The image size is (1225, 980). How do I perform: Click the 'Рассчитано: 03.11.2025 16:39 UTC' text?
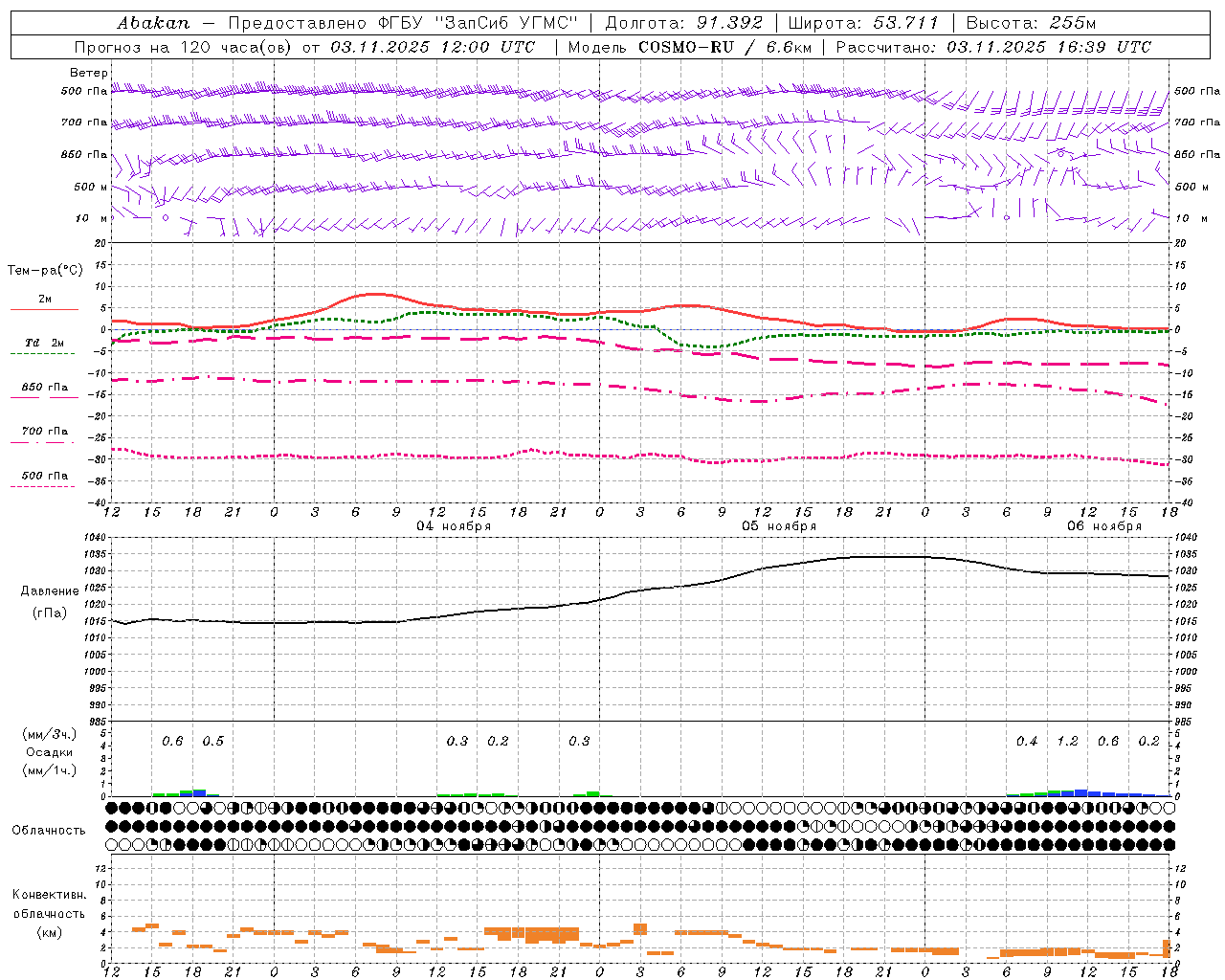click(993, 47)
